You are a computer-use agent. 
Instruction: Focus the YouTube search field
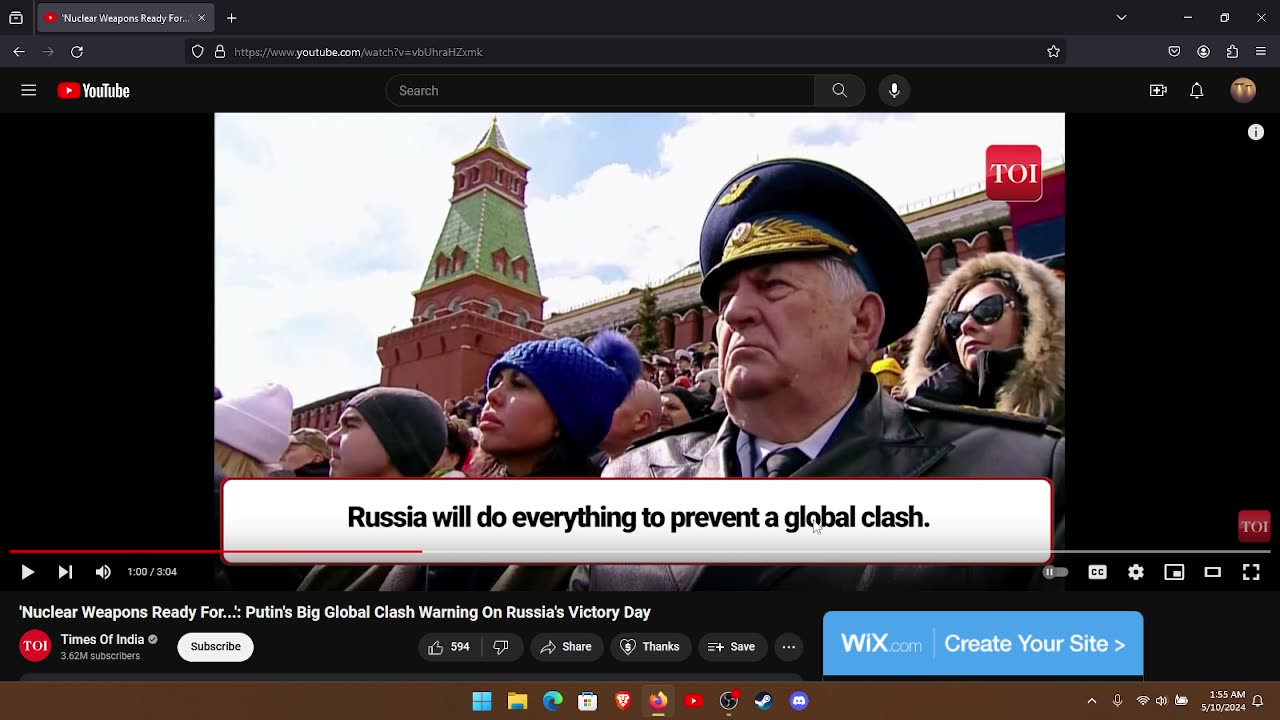600,91
